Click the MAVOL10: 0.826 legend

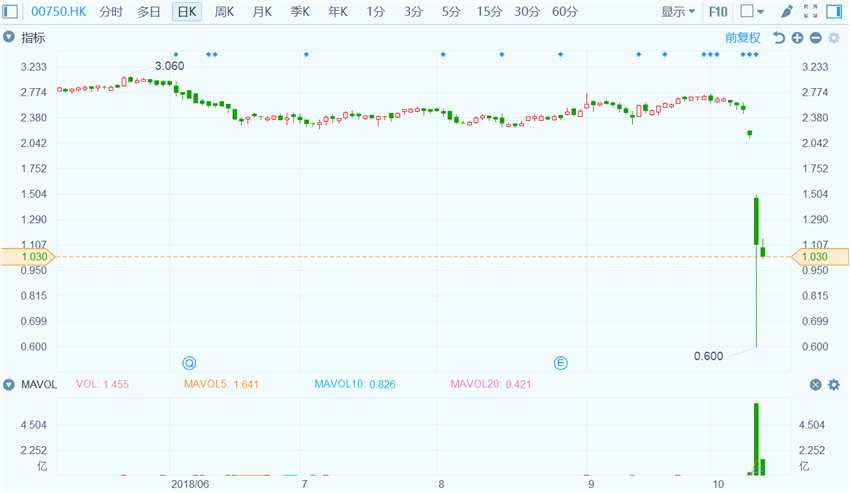355,385
